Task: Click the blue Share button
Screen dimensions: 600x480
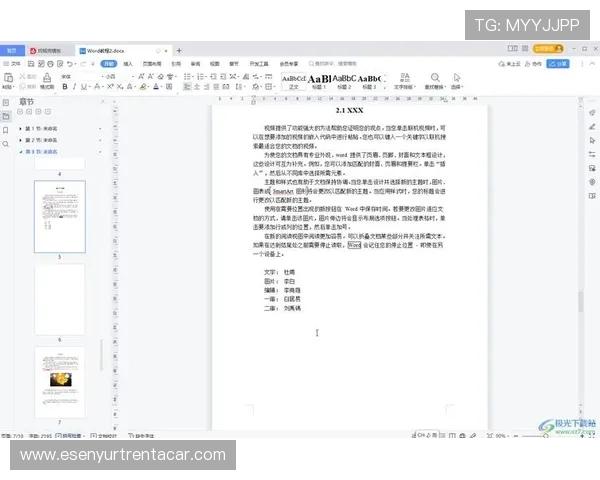Action: click(558, 64)
